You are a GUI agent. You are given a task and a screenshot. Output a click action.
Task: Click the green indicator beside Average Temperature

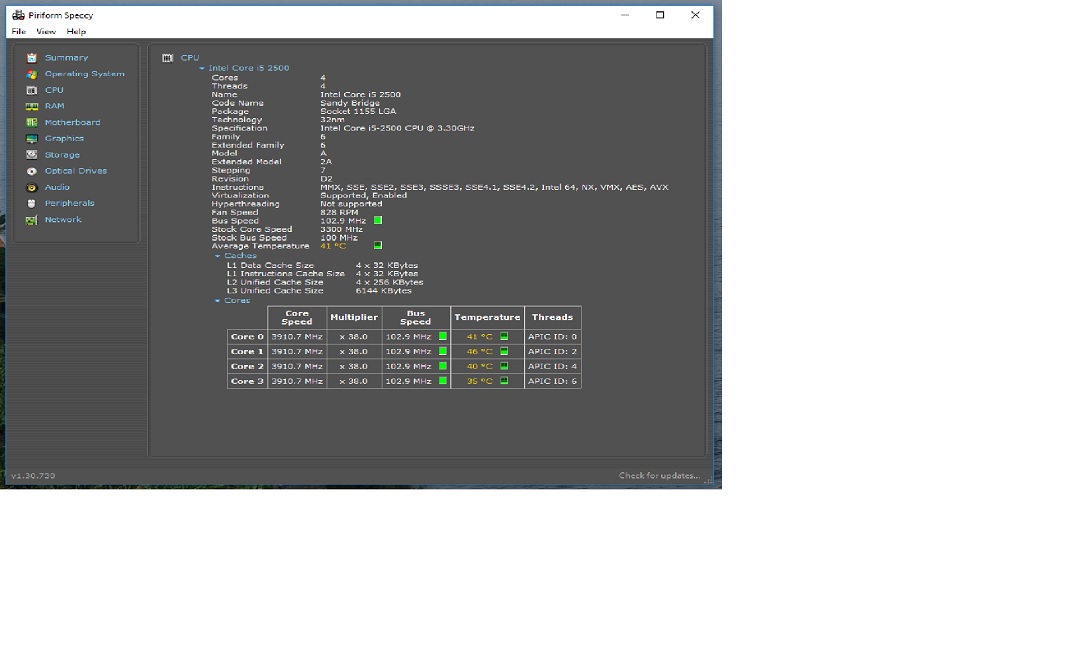click(x=378, y=245)
